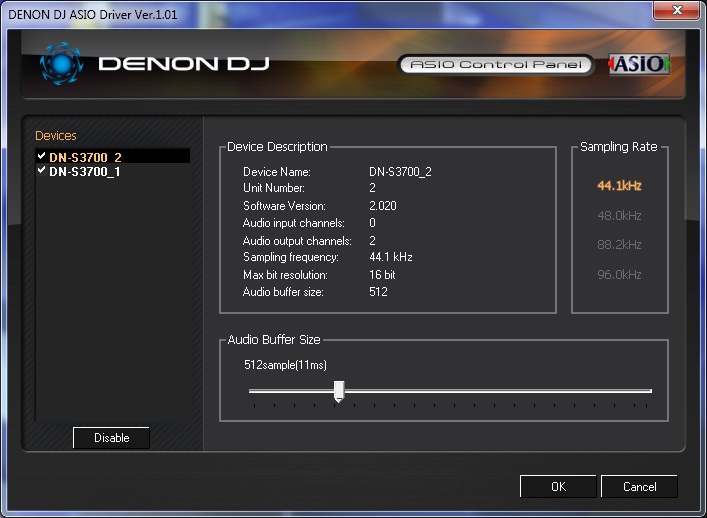The width and height of the screenshot is (707, 518).
Task: Select DN-S3700_2 in the Devices list
Action: 85,157
